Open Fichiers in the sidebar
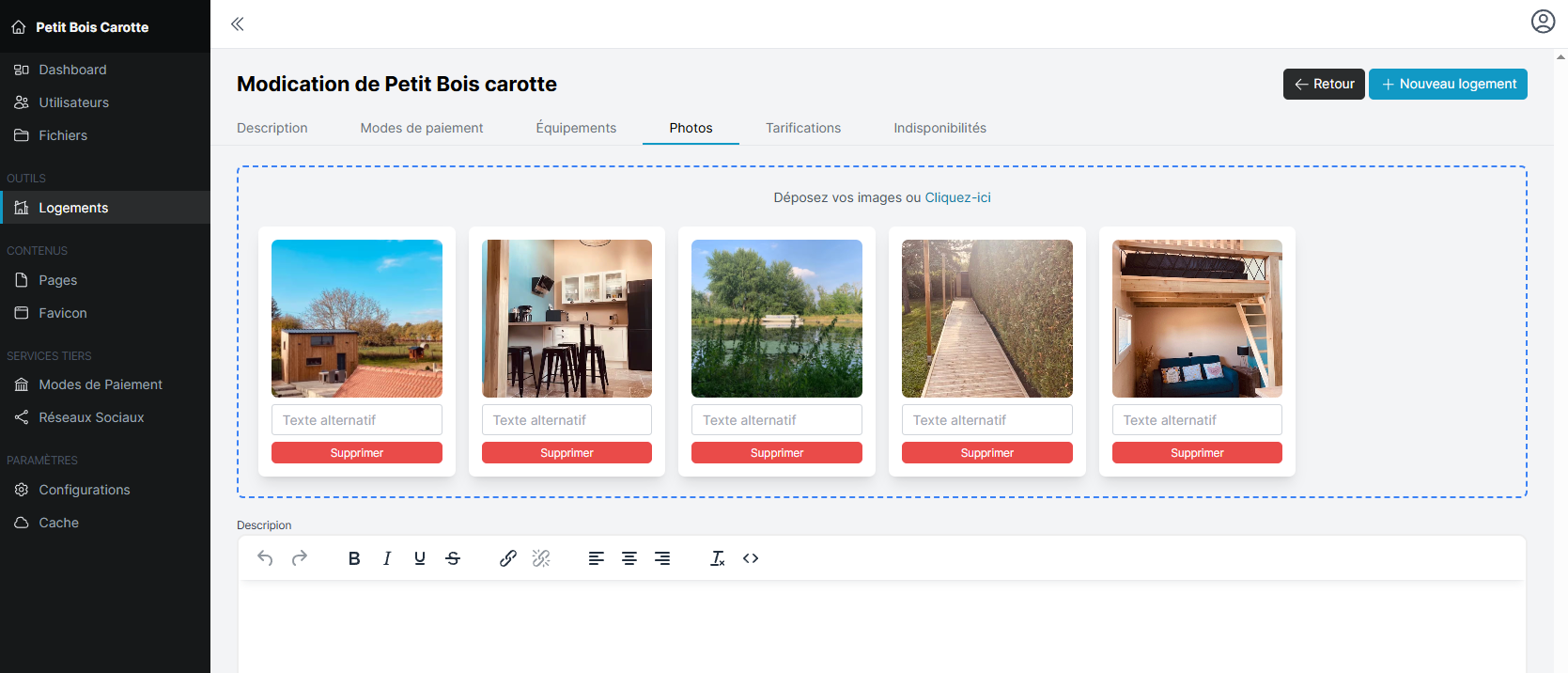The height and width of the screenshot is (673, 1568). 105,135
